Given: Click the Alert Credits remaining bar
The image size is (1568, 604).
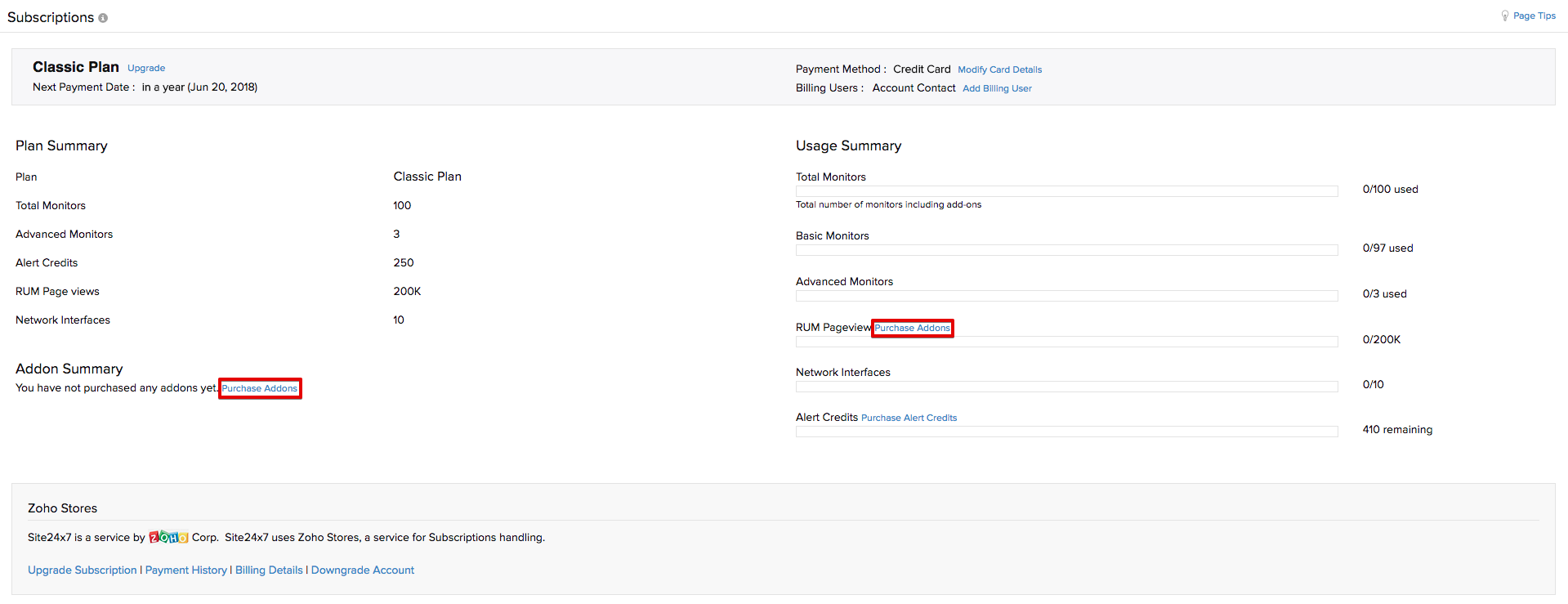Looking at the screenshot, I should tap(1066, 432).
